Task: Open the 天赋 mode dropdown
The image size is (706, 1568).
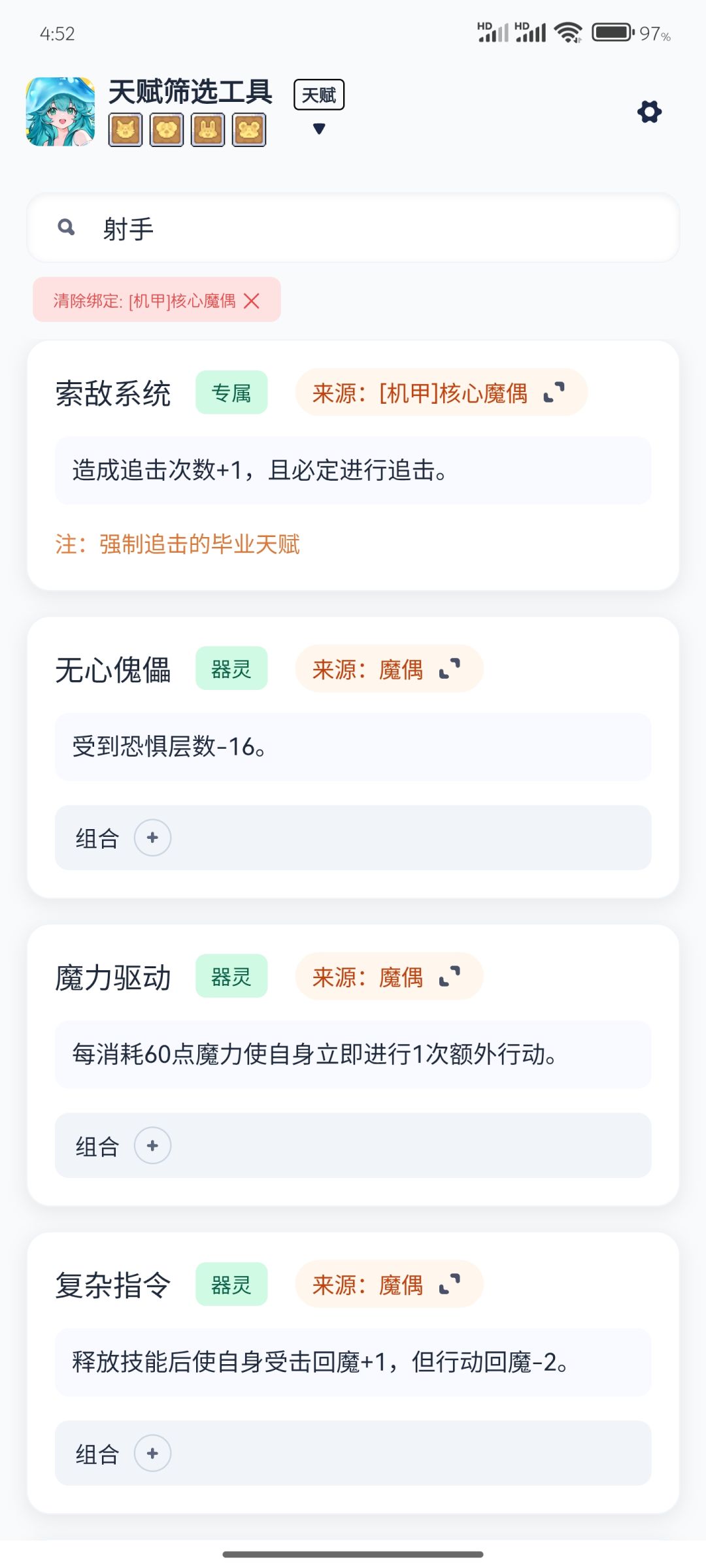Action: (319, 95)
